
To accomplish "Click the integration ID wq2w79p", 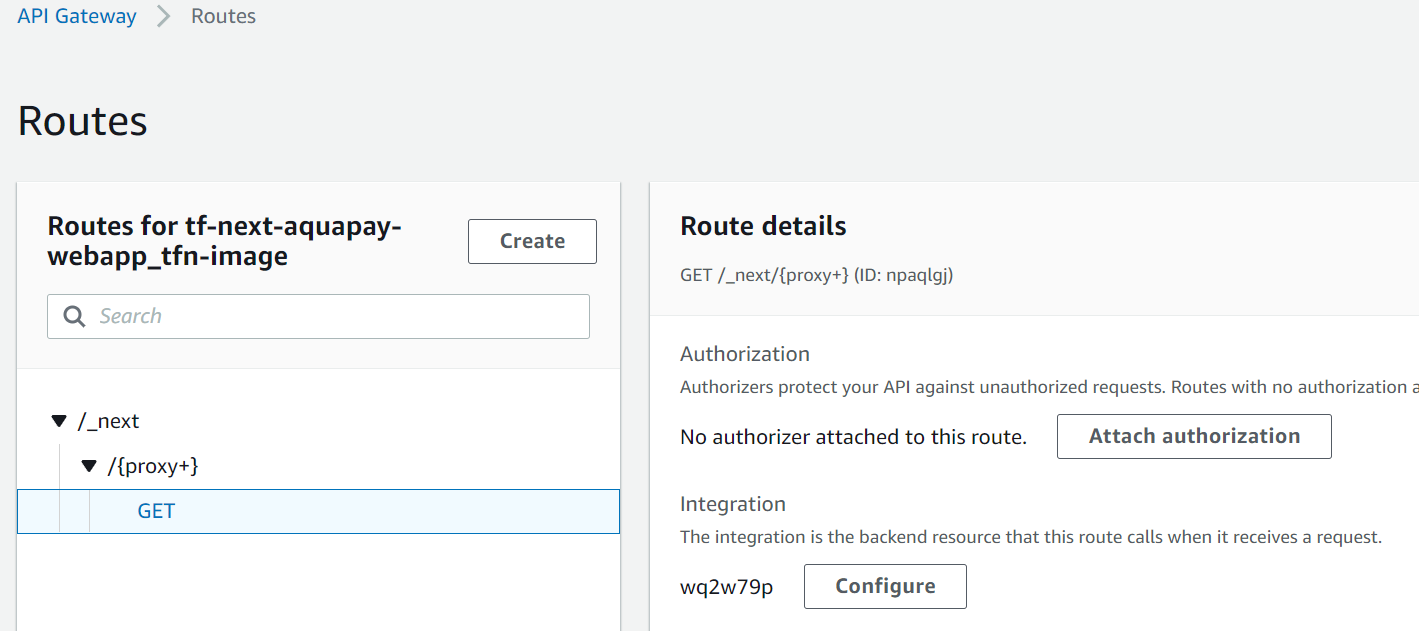I will click(726, 587).
